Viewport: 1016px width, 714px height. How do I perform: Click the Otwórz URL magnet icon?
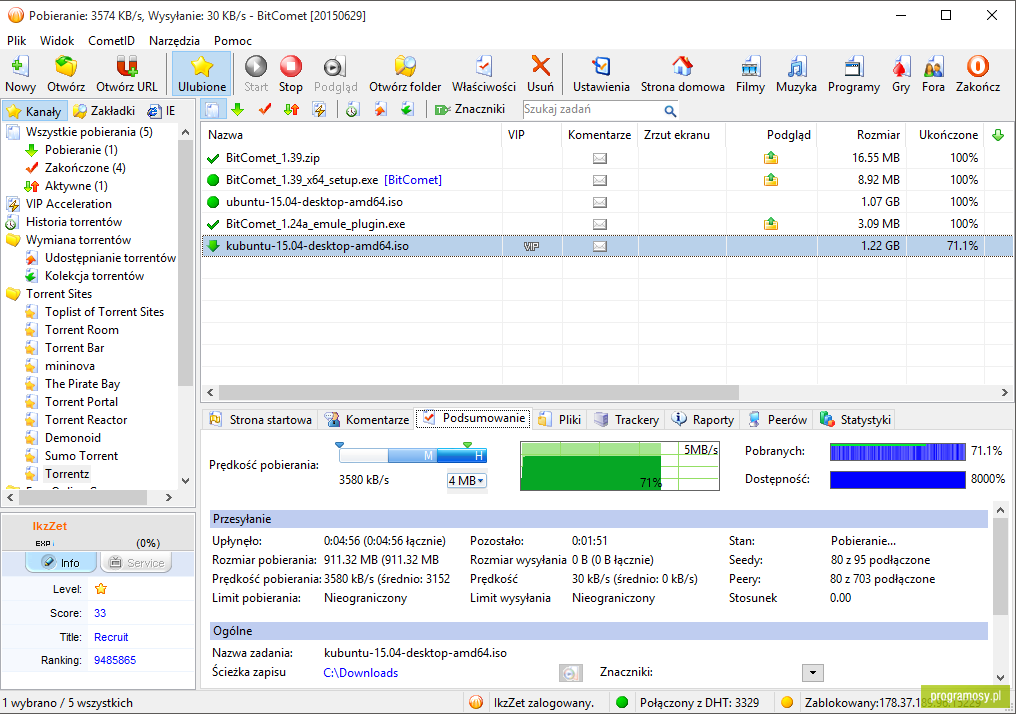click(127, 73)
